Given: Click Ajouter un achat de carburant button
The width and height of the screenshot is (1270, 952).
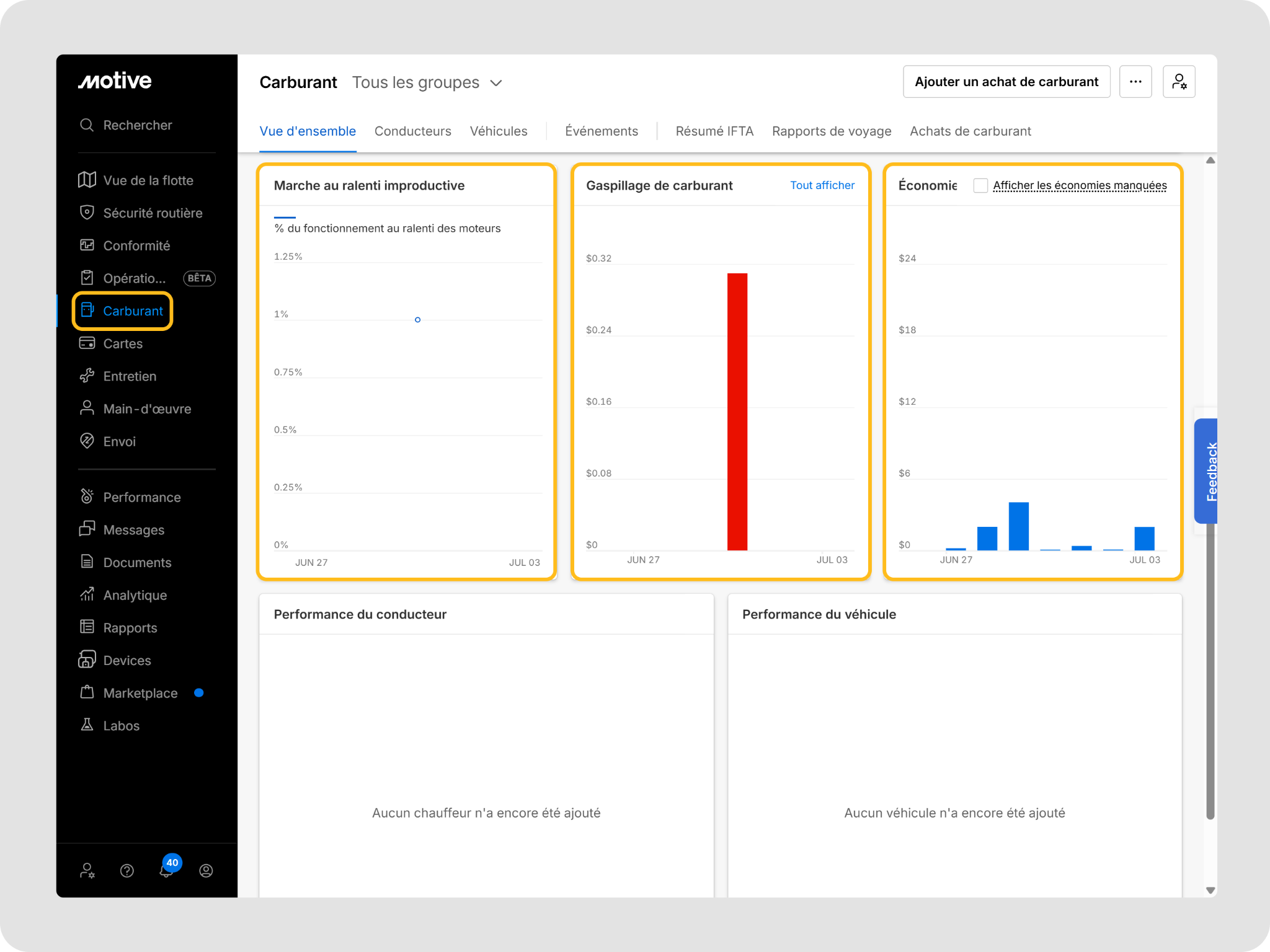Looking at the screenshot, I should pyautogui.click(x=1006, y=82).
